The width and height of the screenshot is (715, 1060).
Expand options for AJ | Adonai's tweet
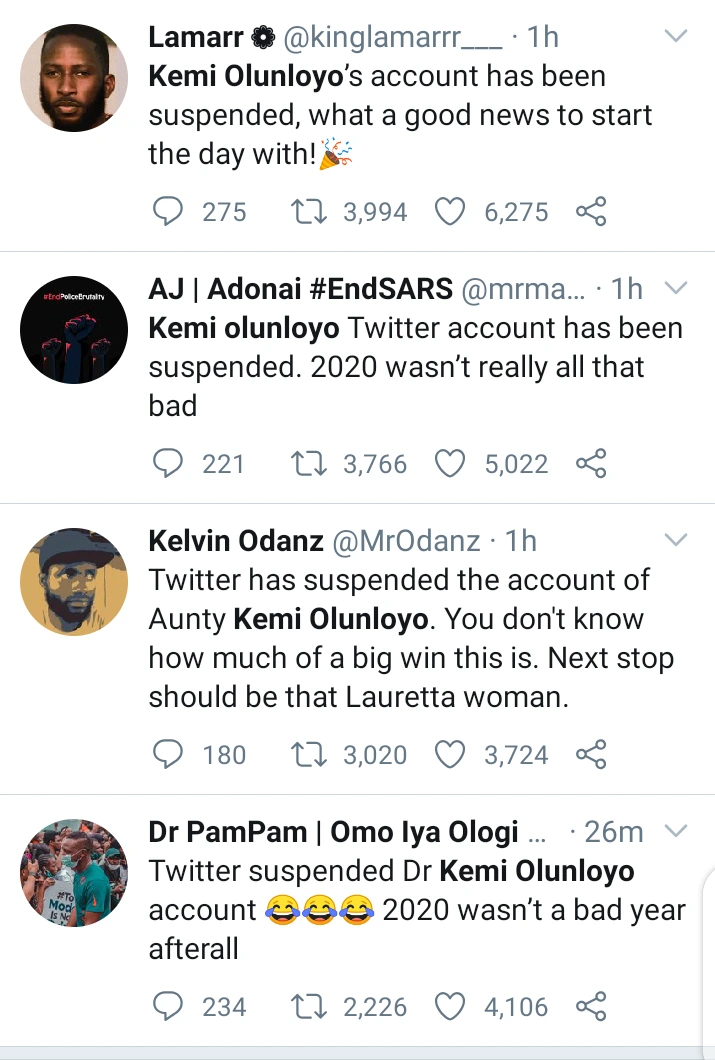676,289
